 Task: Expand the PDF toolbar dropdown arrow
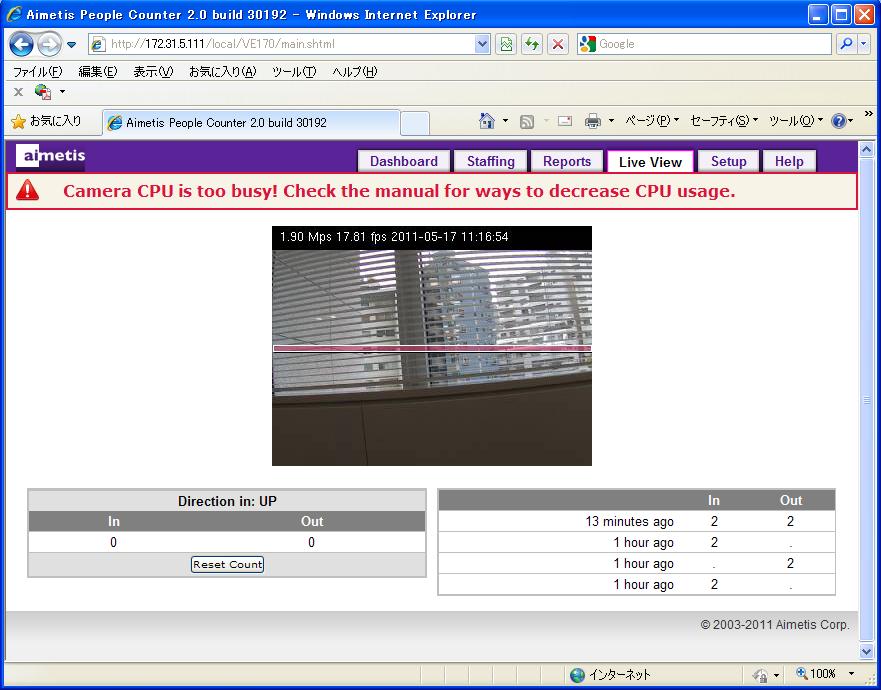(x=62, y=91)
